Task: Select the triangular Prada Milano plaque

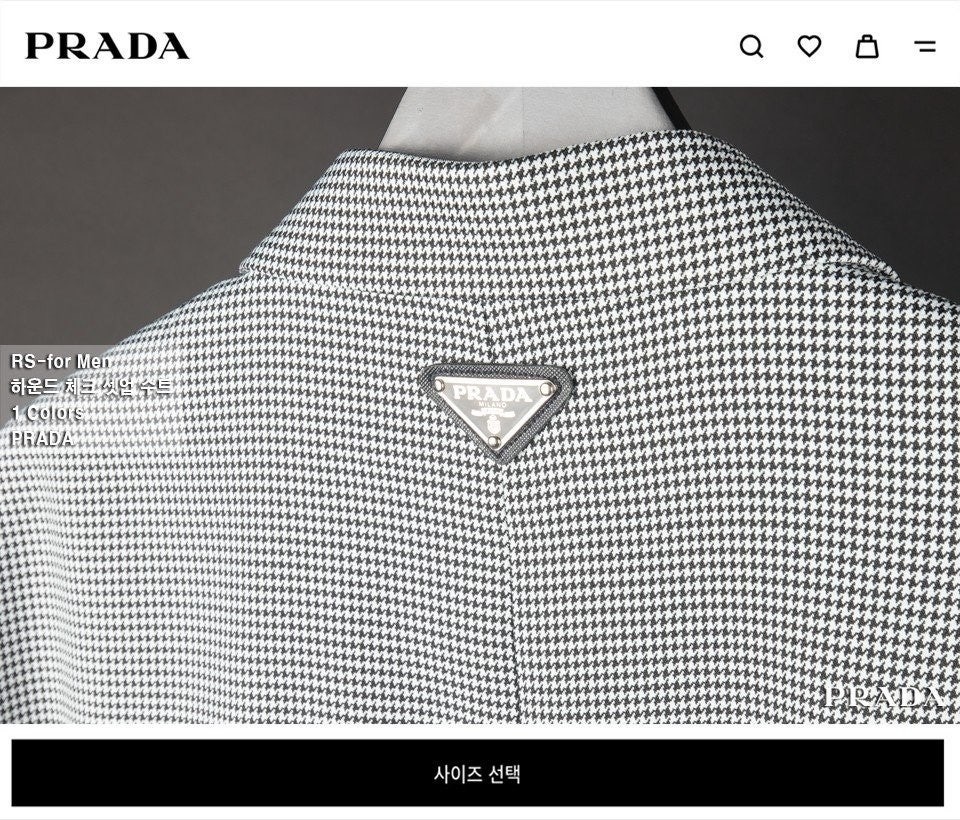Action: 497,410
